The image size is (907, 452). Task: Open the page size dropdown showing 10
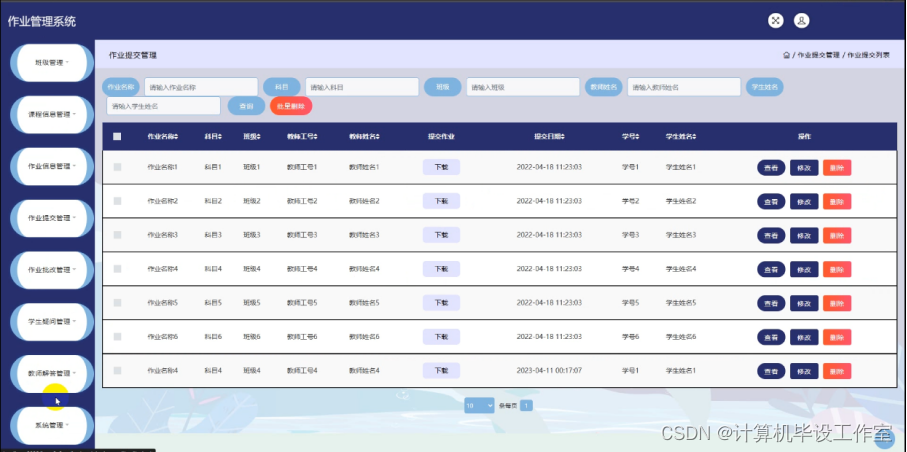point(479,406)
